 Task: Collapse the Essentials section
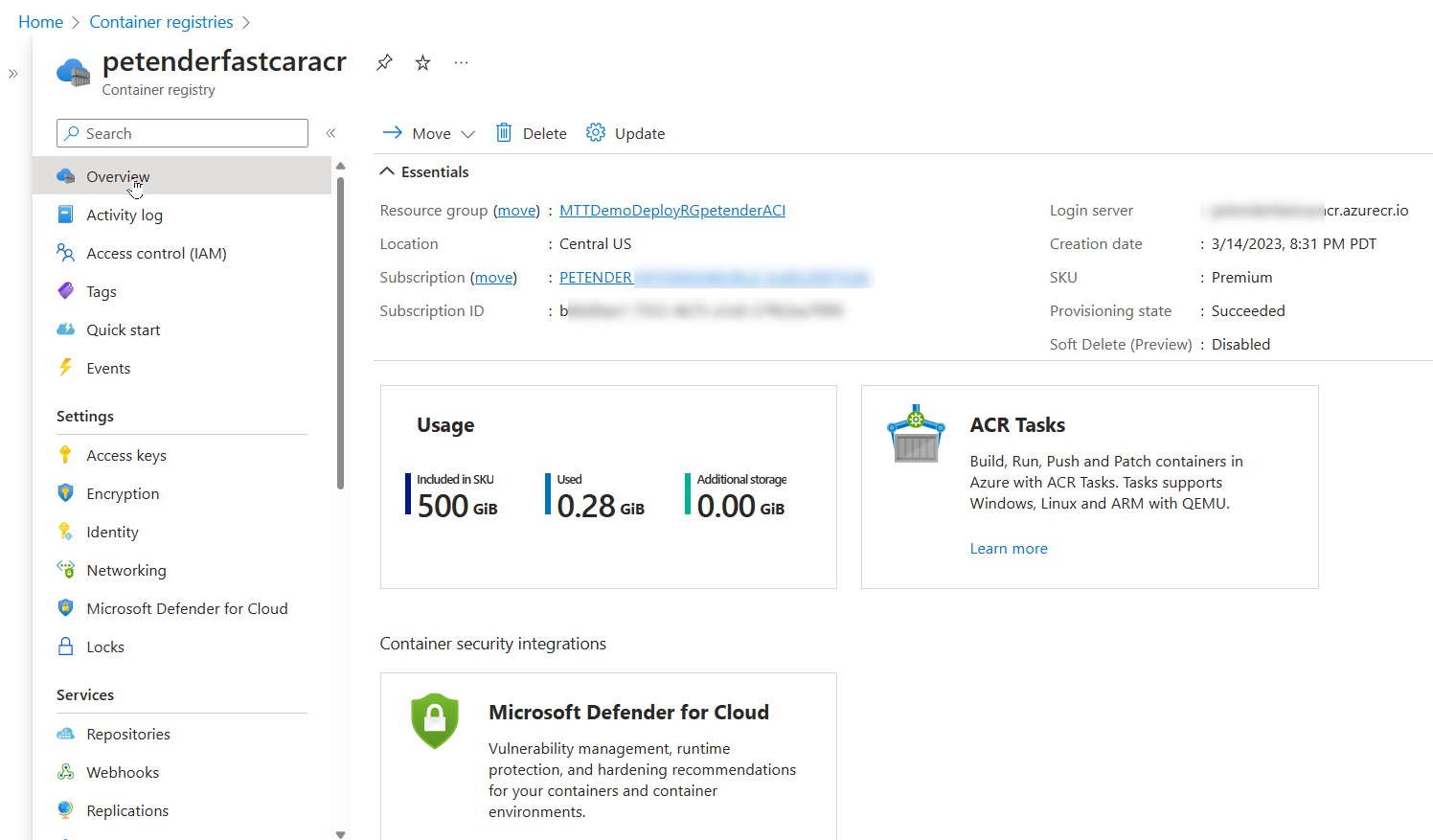point(387,170)
